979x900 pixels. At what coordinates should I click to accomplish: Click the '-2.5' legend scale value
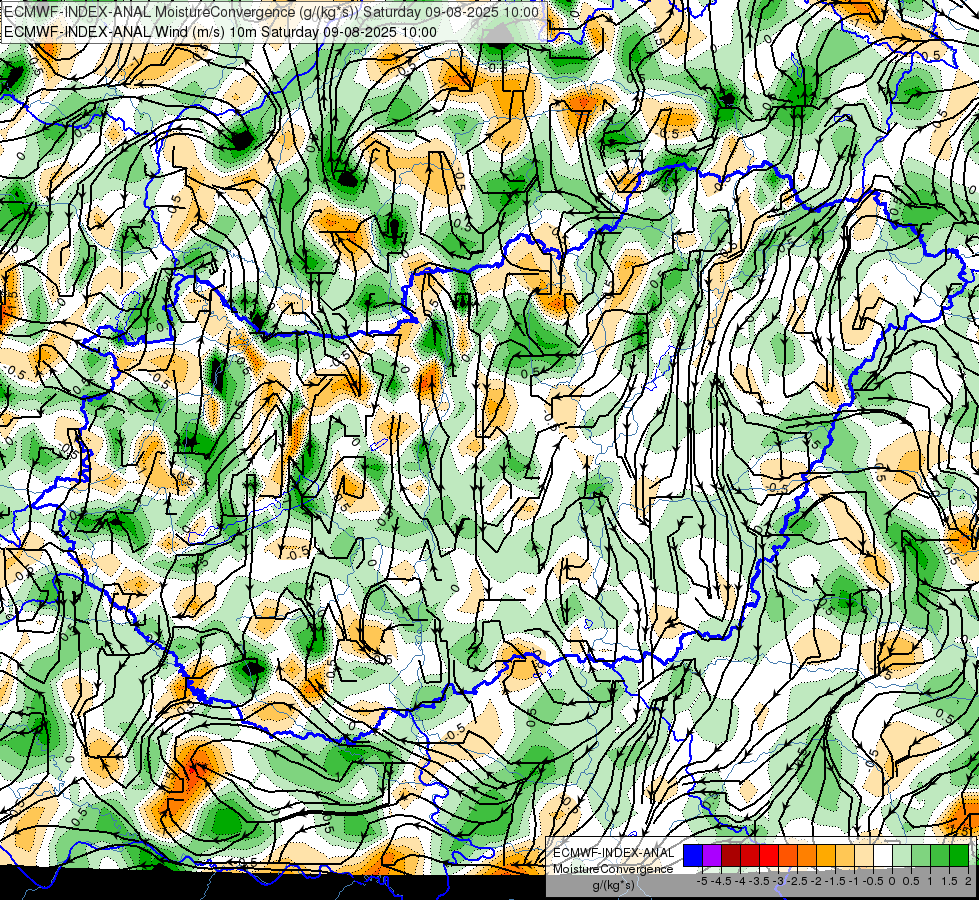(797, 881)
